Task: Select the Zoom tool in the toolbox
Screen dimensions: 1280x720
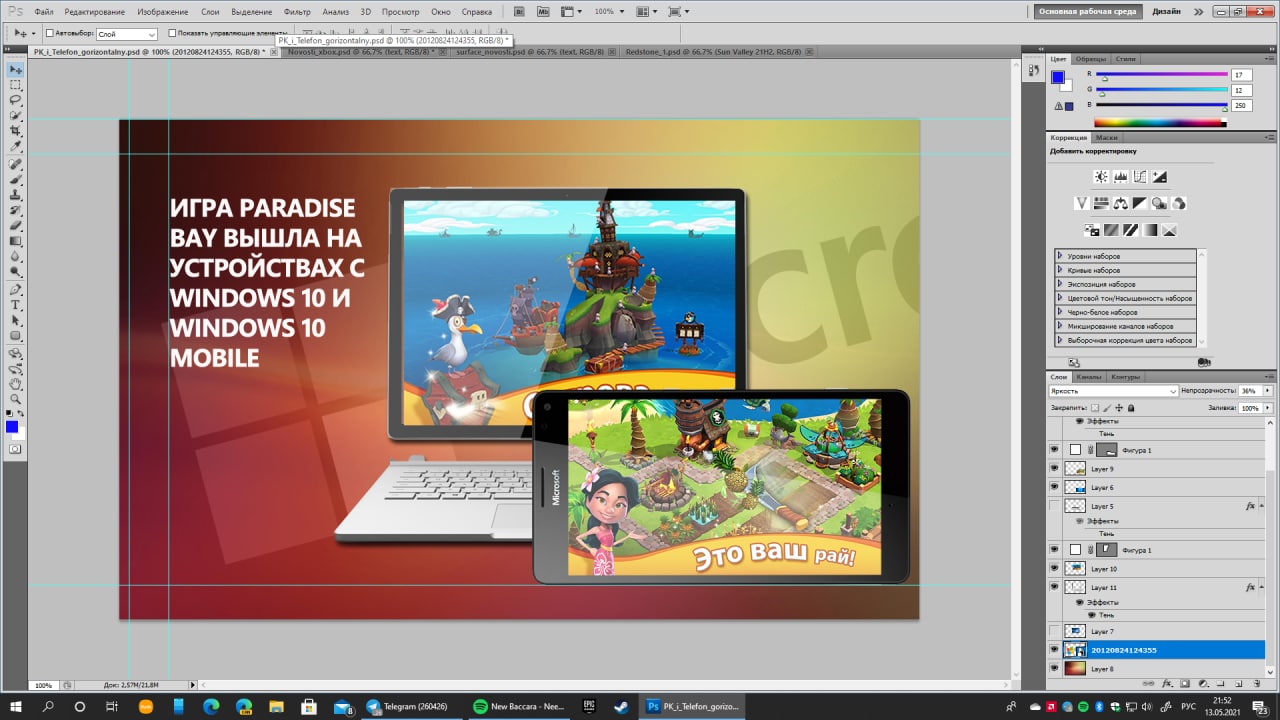Action: click(16, 399)
